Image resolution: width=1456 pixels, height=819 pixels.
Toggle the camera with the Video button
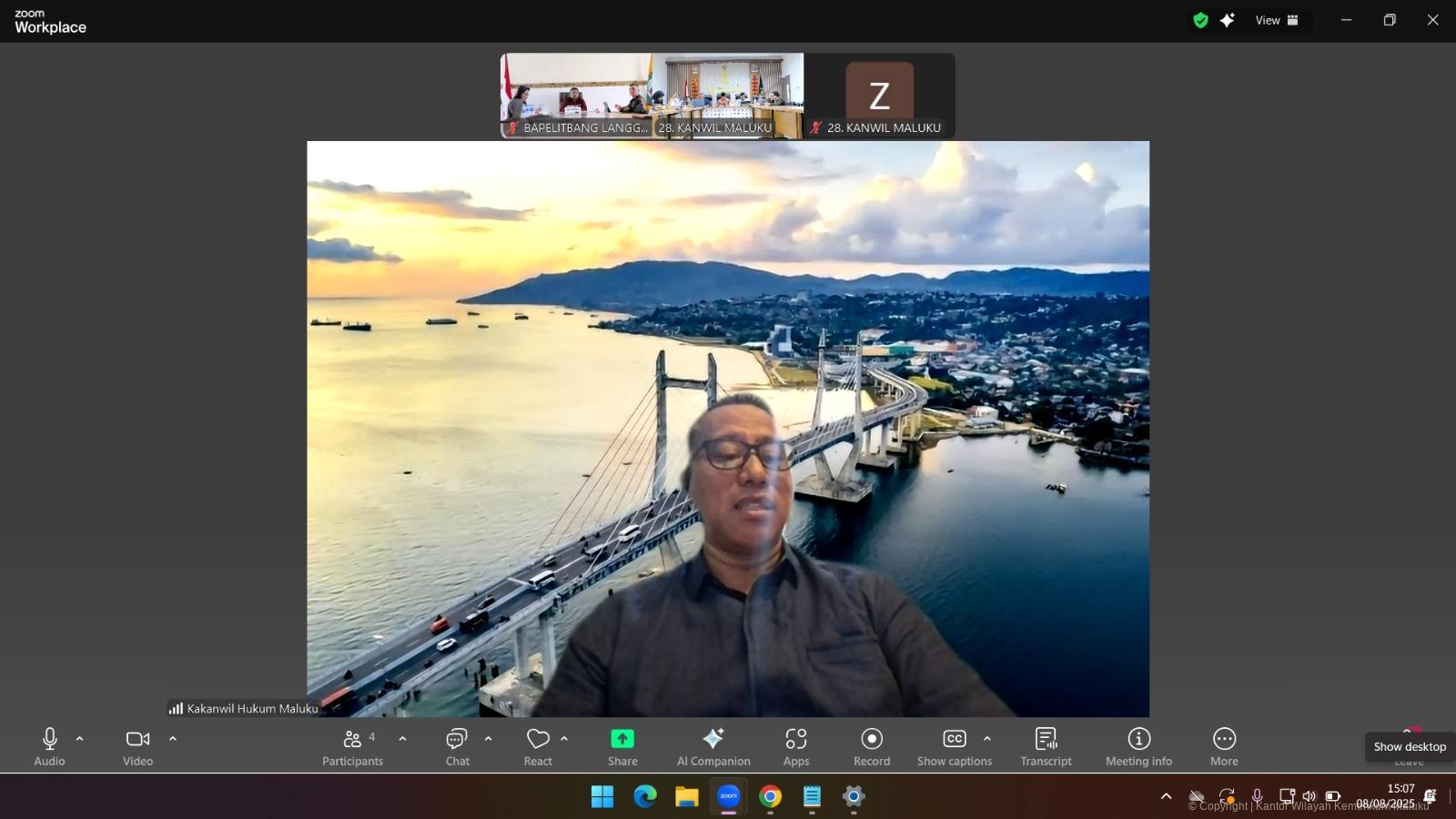point(137,747)
